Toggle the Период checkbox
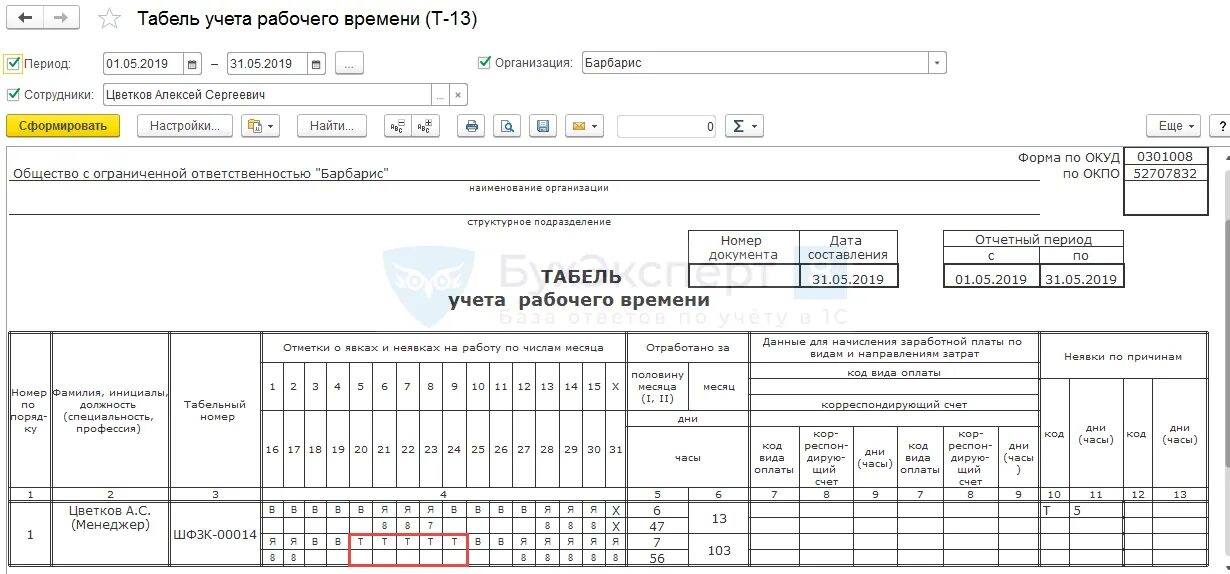1230x574 pixels. click(x=13, y=63)
